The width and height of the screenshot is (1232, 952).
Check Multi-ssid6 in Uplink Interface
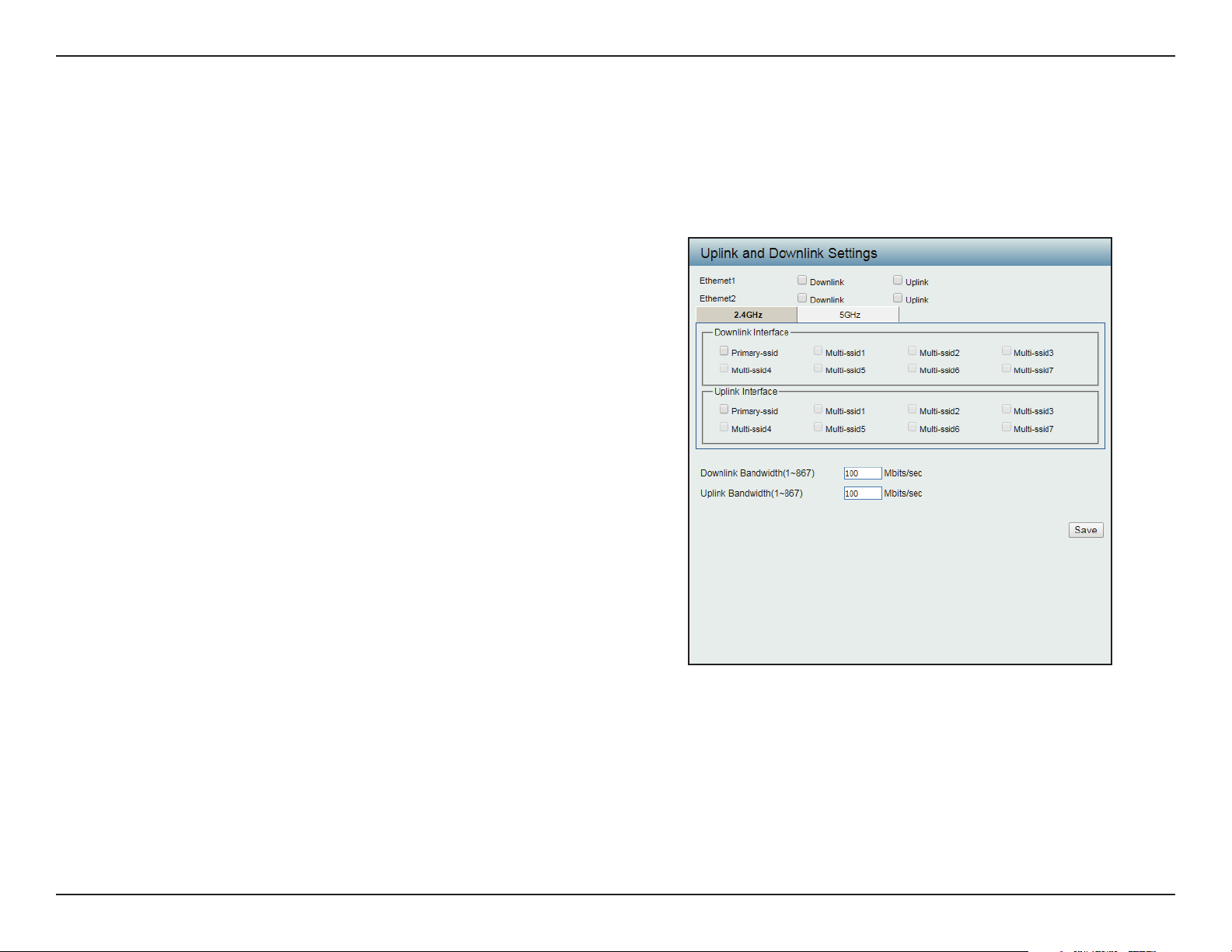pos(912,427)
